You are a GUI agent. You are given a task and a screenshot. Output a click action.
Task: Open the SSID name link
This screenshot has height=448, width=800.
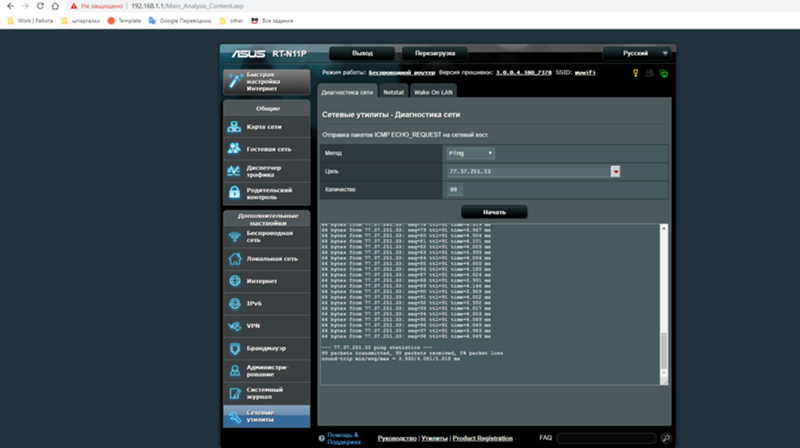point(585,72)
